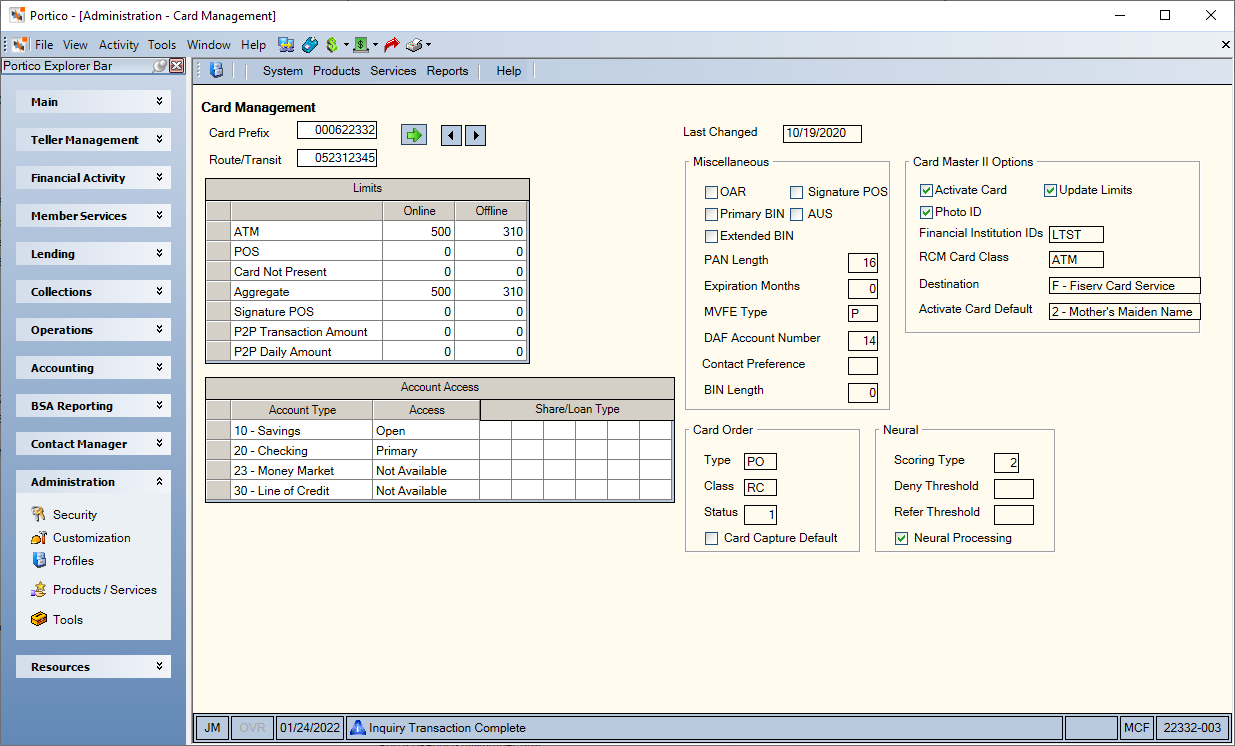Open the printer icon dropdown arrow
Screen dimensions: 1235x746
pyautogui.click(x=428, y=44)
